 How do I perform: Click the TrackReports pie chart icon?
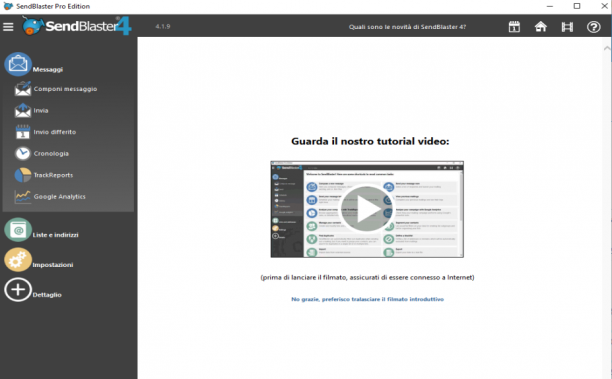23,175
